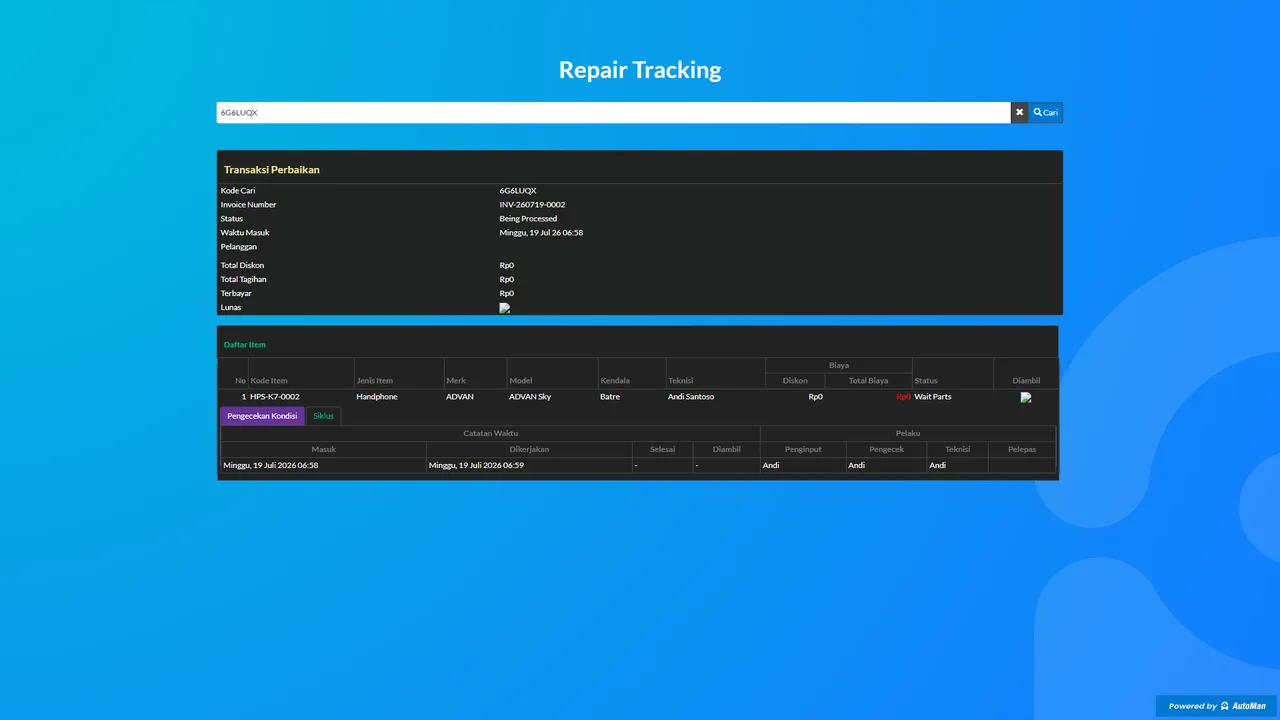1280x720 pixels.
Task: Click Dikerjakan time Minggu, 19 Juli 2026 06:59
Action: pyautogui.click(x=476, y=465)
